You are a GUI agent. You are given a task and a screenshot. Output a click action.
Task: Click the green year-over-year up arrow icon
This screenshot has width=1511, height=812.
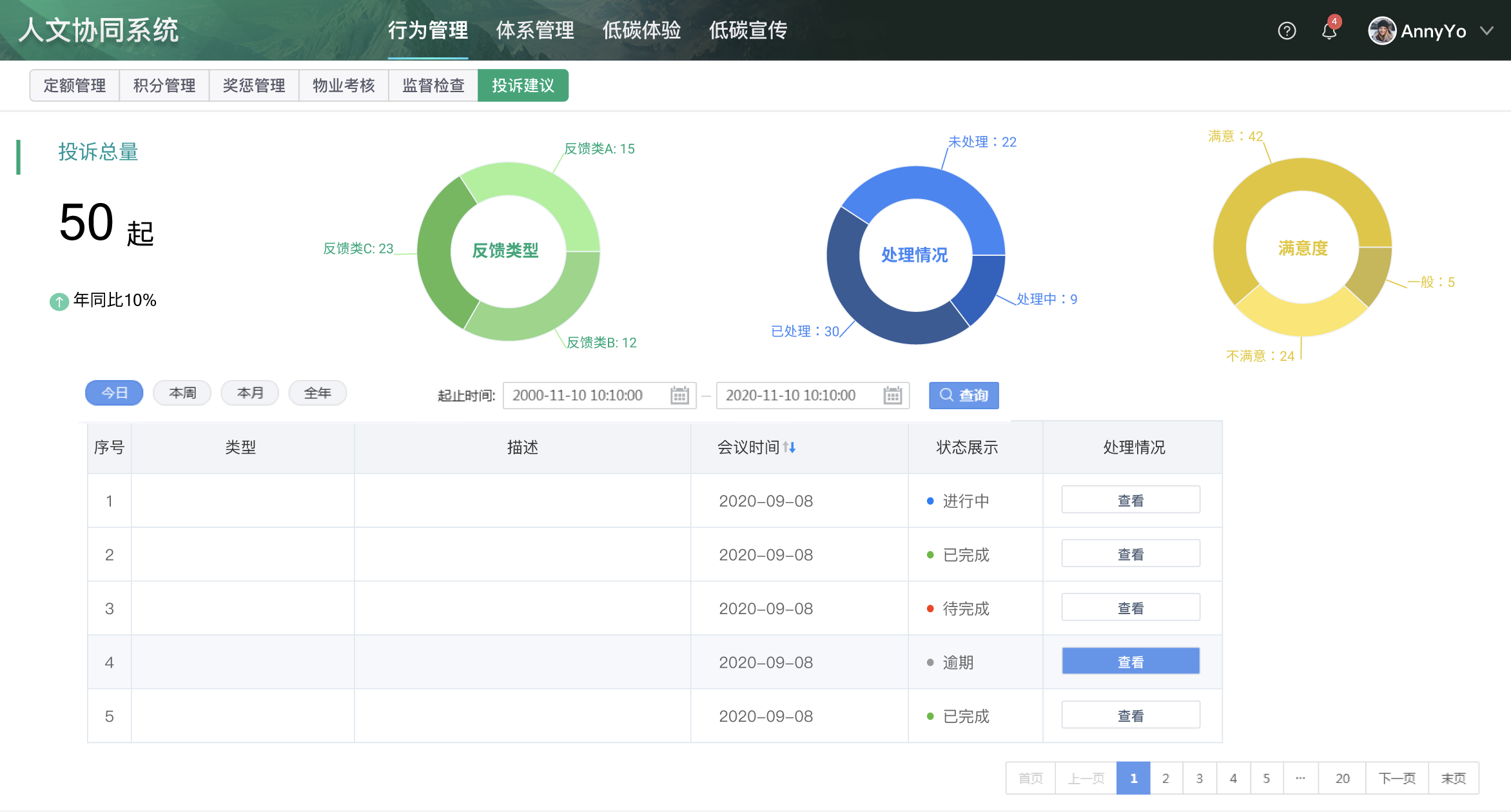pos(59,301)
